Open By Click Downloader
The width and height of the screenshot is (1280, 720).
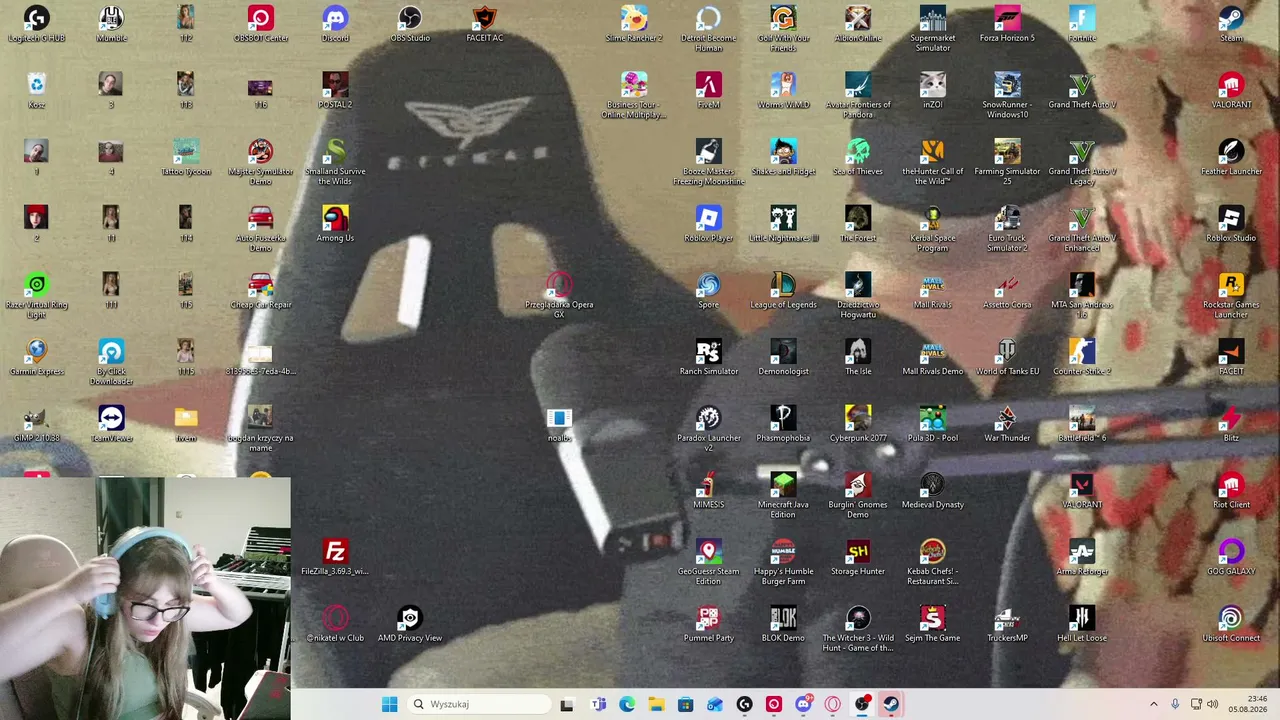point(111,362)
